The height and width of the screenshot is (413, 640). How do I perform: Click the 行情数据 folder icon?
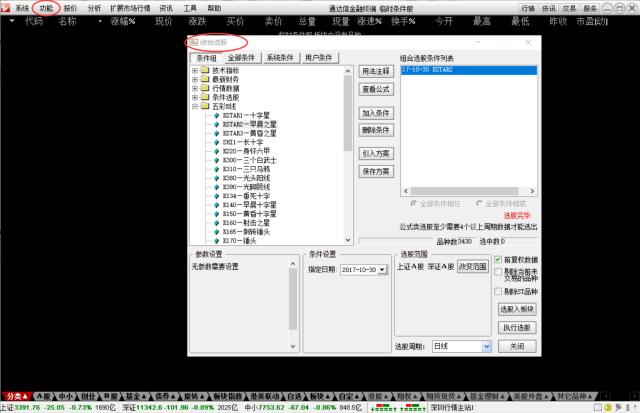[205, 88]
